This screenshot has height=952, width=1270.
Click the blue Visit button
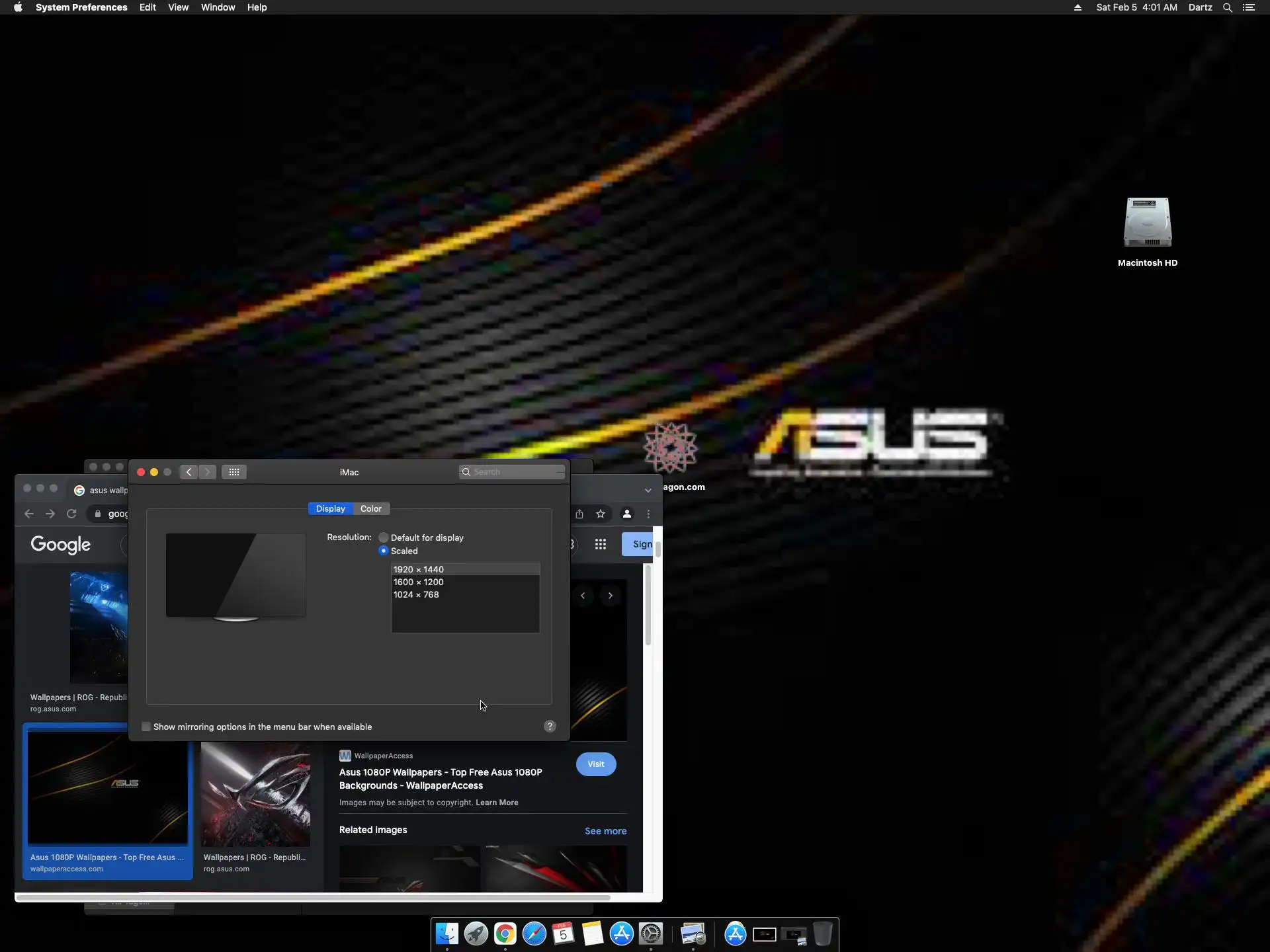pyautogui.click(x=596, y=764)
